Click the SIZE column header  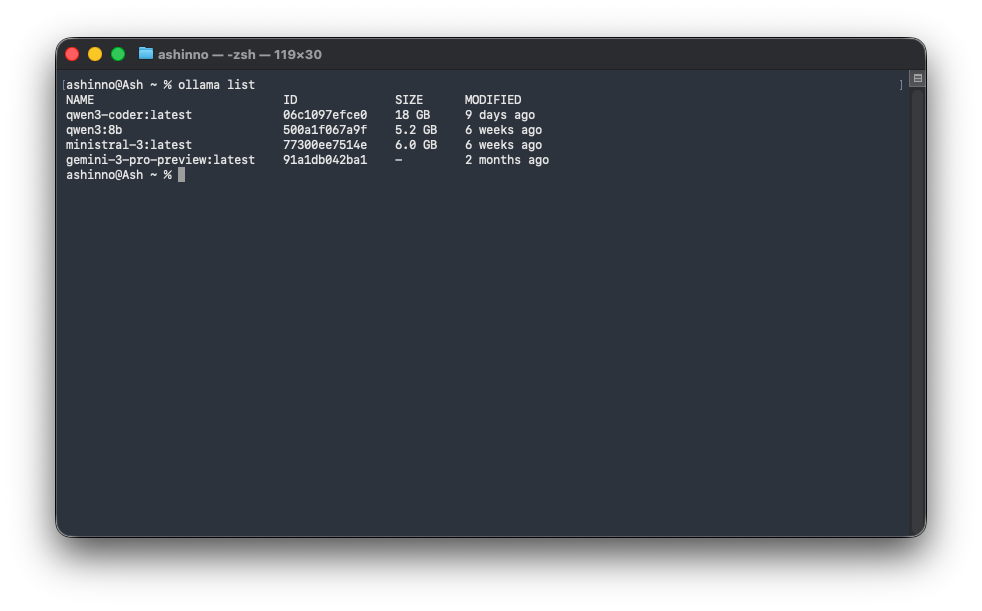coord(409,100)
